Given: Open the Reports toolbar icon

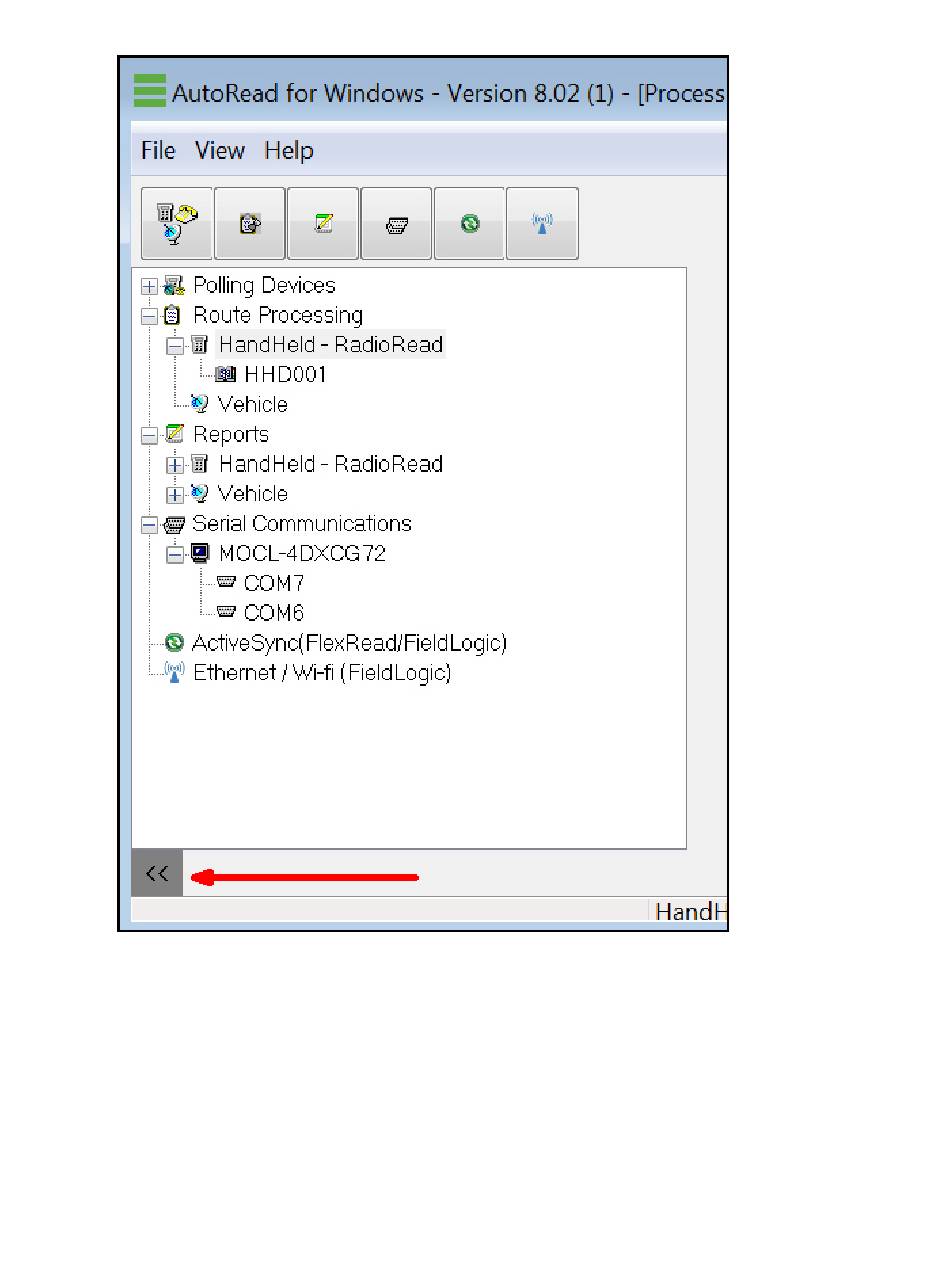Looking at the screenshot, I should [323, 223].
